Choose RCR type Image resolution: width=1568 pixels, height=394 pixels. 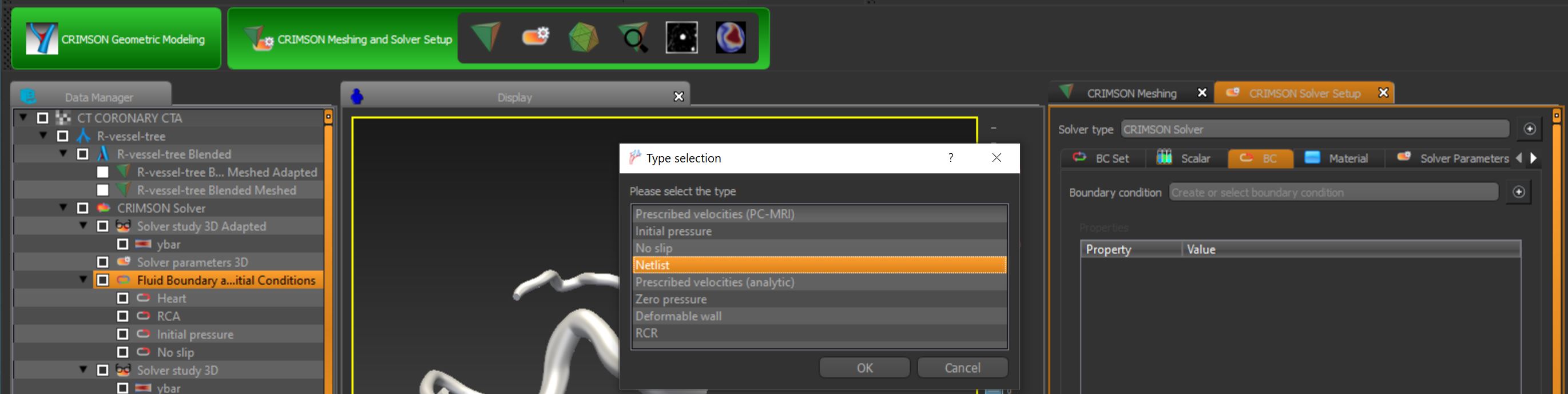coord(819,333)
